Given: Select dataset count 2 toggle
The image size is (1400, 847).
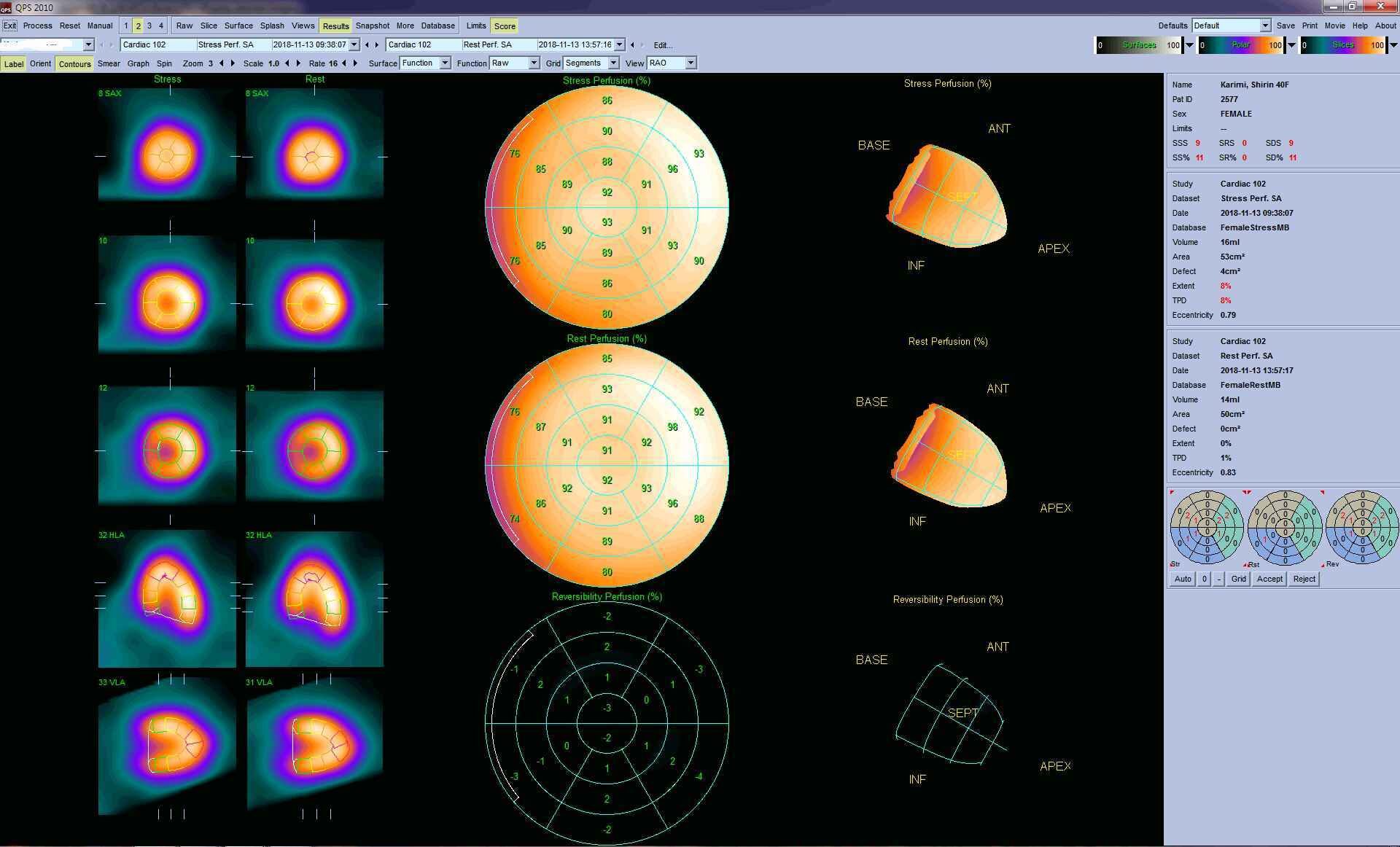Looking at the screenshot, I should 138,26.
